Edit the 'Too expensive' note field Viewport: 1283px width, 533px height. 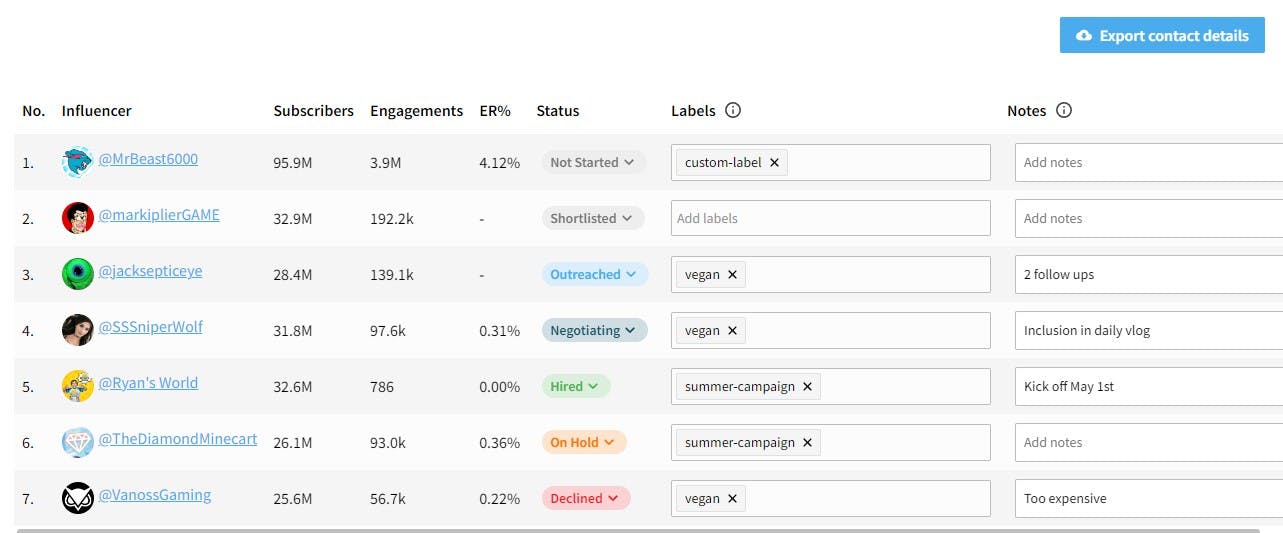tap(1148, 499)
